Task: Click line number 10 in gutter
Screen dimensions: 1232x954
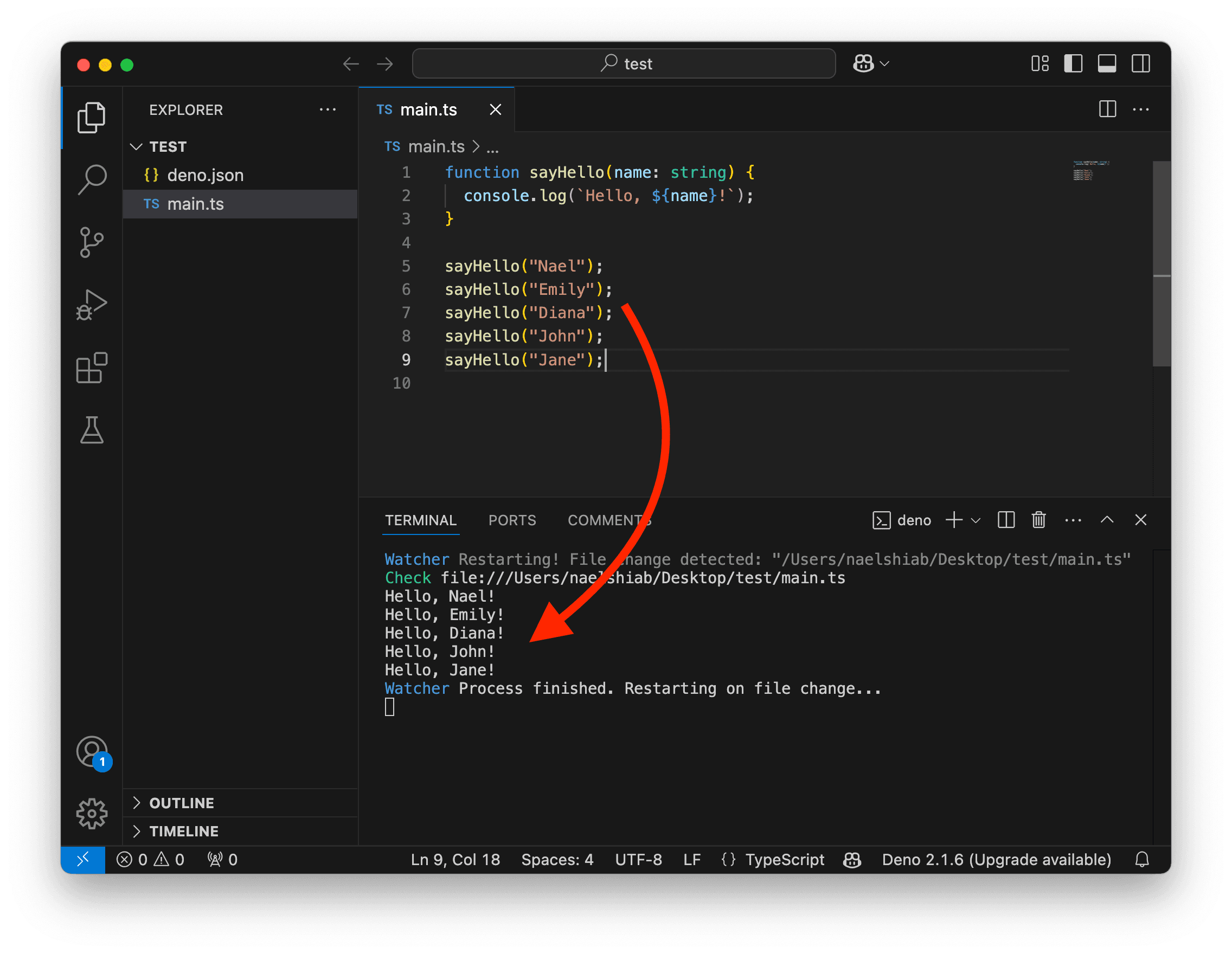Action: [x=402, y=383]
